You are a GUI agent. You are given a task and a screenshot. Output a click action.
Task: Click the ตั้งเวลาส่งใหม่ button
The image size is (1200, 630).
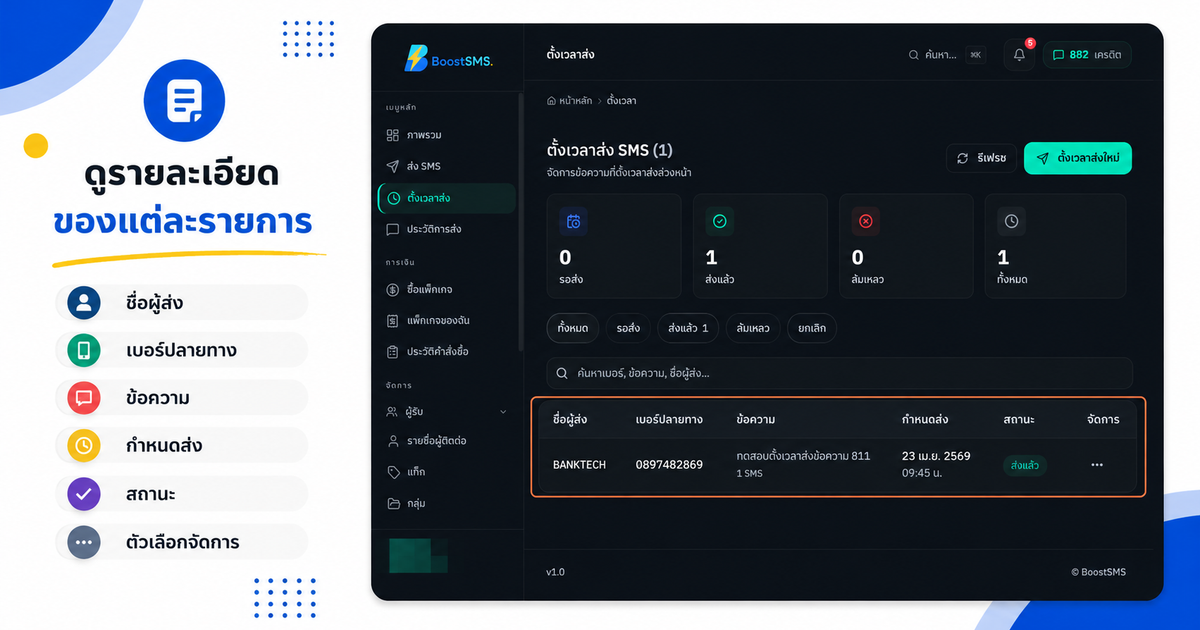[x=1078, y=158]
